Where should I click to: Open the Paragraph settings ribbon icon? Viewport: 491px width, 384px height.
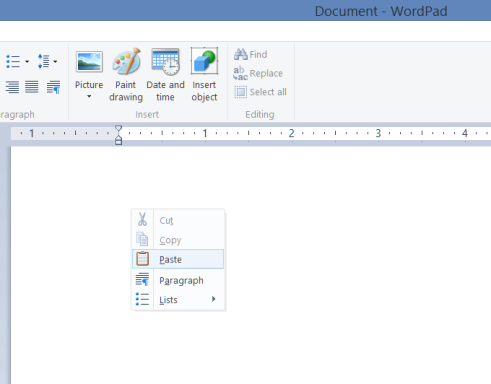[53, 87]
